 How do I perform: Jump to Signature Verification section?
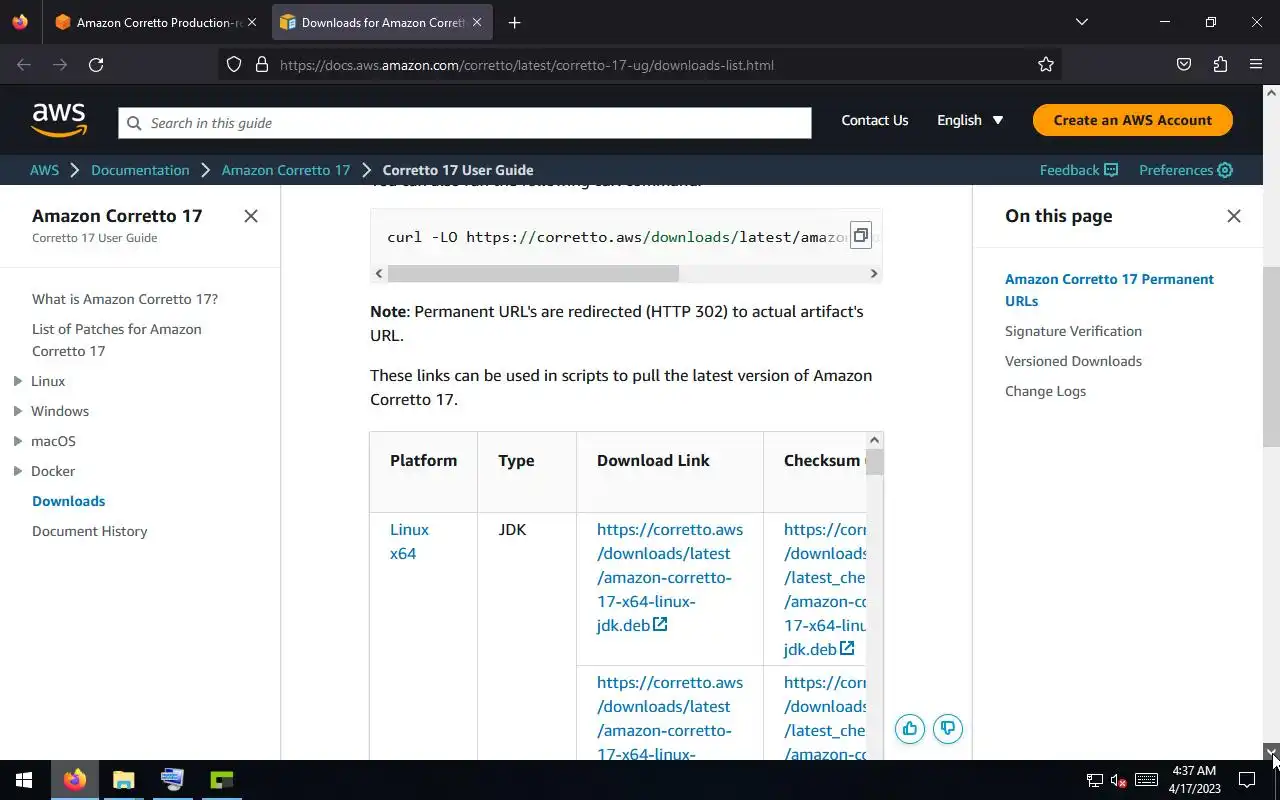[x=1073, y=331]
